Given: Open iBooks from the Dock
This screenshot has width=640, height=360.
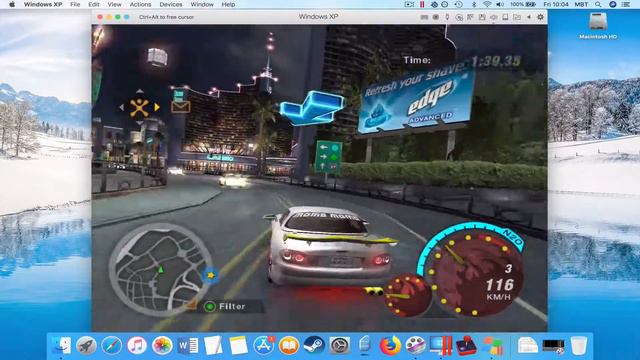Looking at the screenshot, I should 289,345.
